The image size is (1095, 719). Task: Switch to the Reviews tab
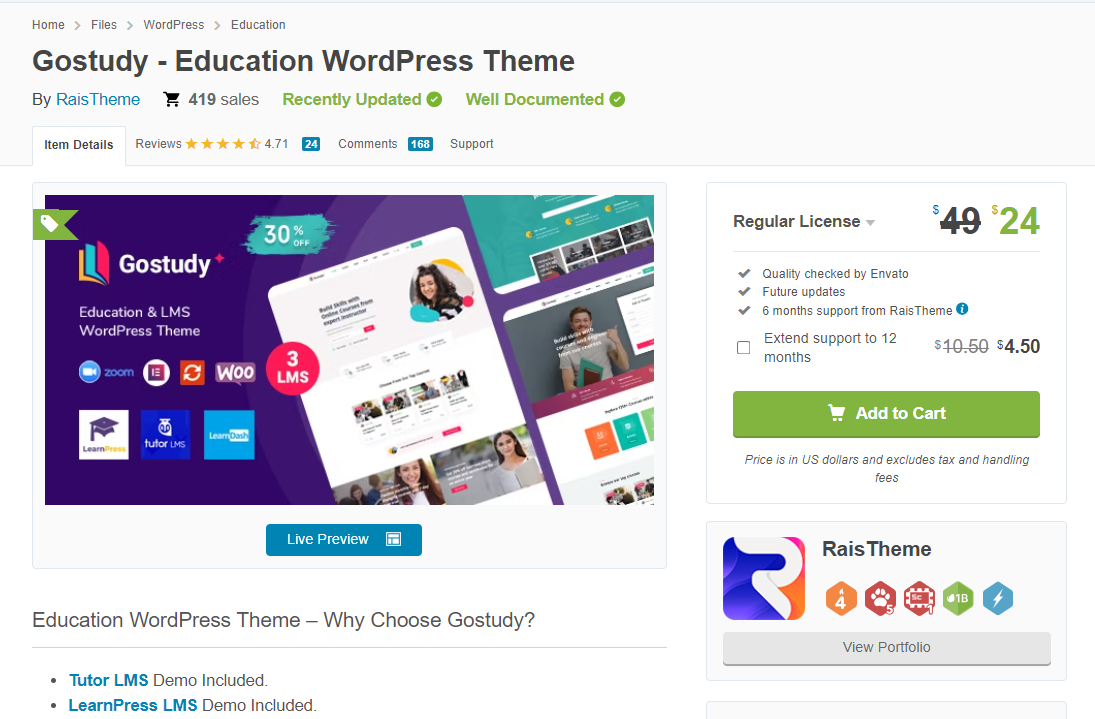[x=158, y=143]
